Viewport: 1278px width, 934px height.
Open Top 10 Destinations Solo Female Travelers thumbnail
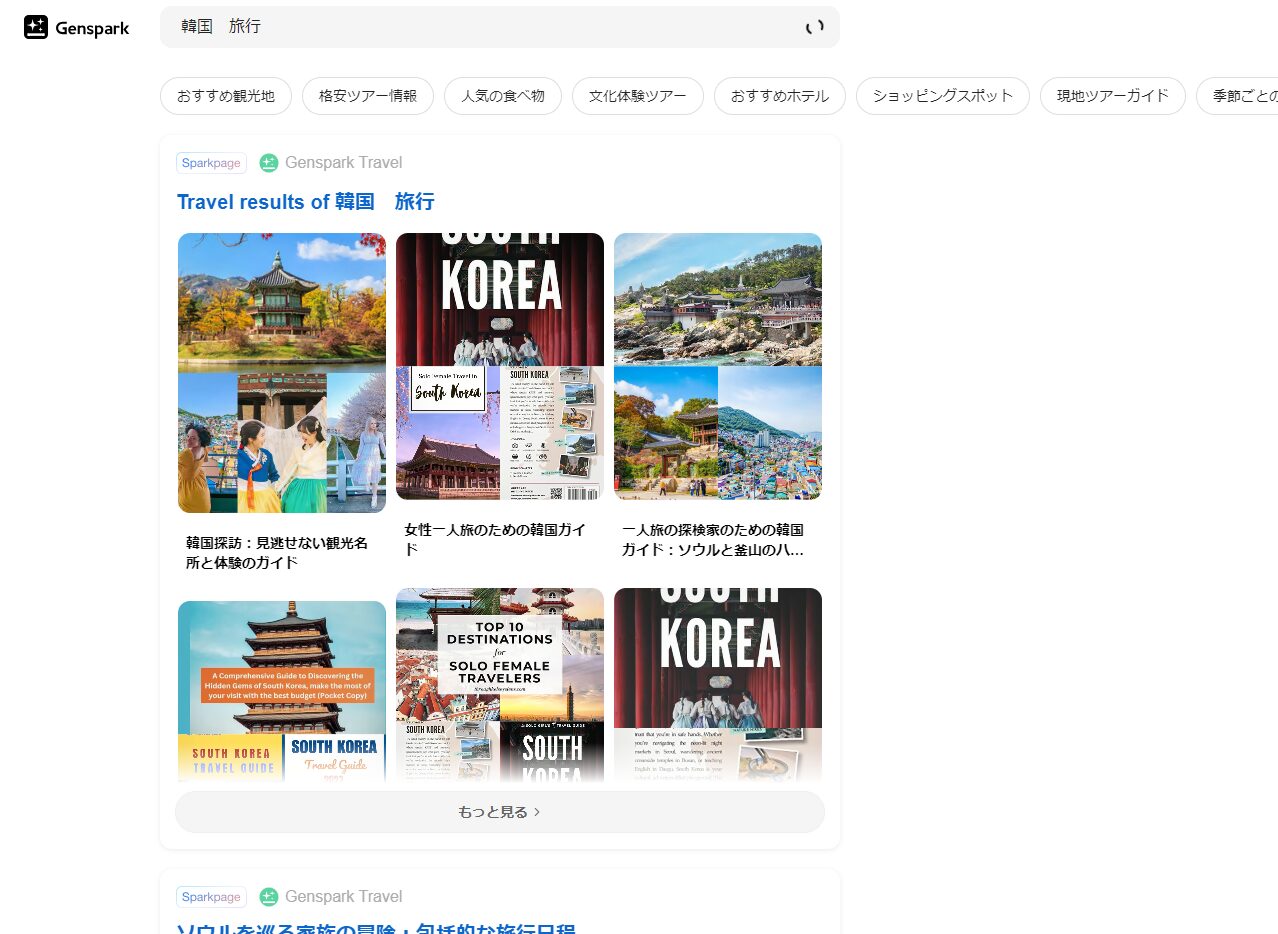click(499, 685)
